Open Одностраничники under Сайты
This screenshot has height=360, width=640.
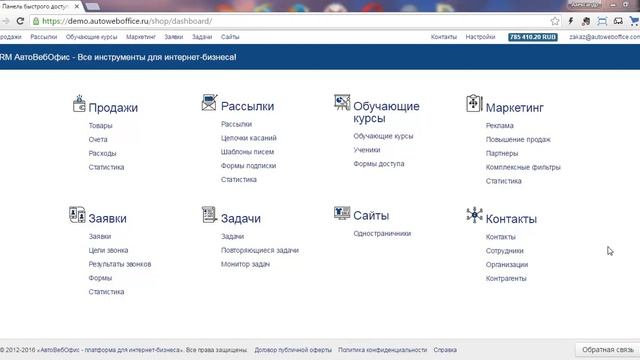[x=382, y=233]
